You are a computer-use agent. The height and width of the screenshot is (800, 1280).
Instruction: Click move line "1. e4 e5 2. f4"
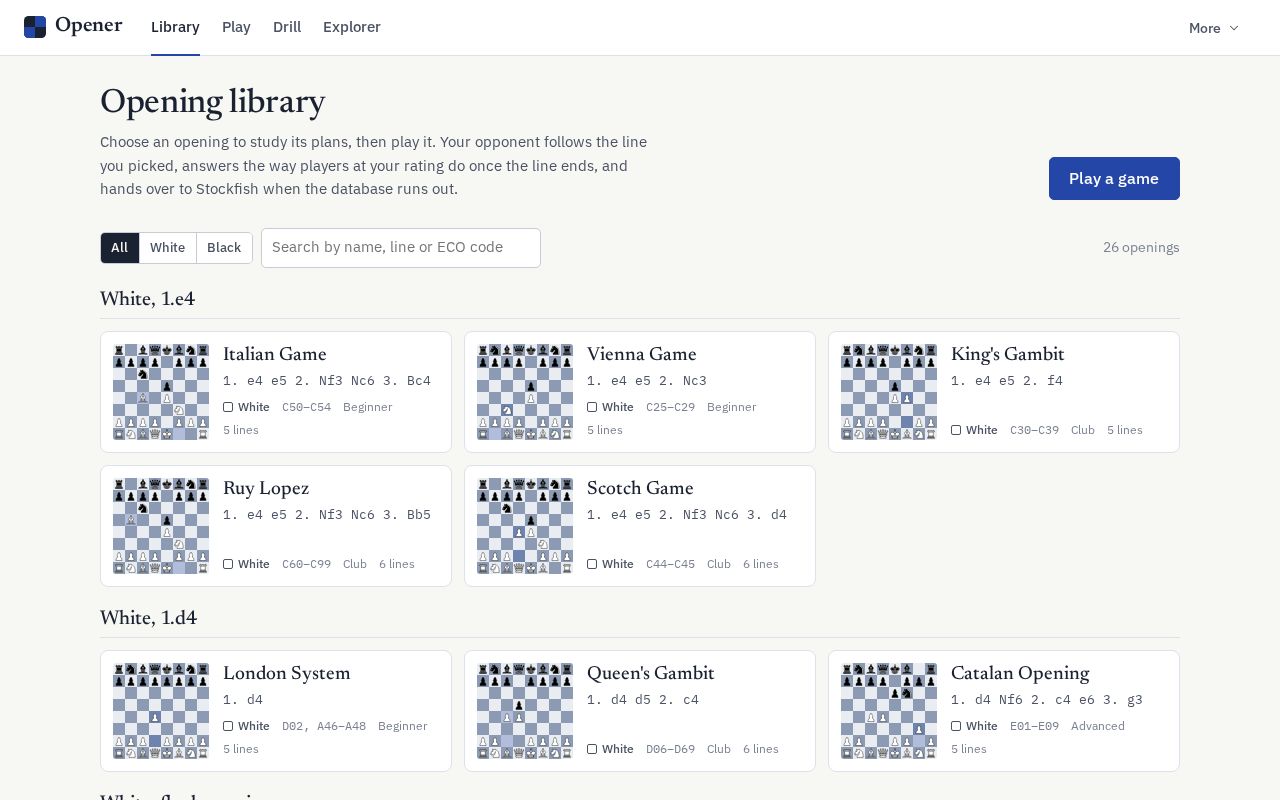pos(1007,381)
